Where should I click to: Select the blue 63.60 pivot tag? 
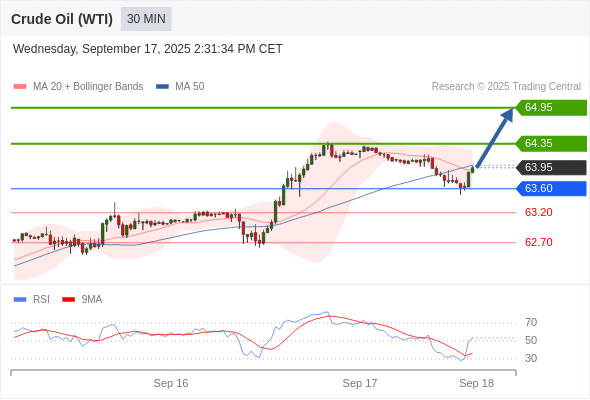coord(551,188)
